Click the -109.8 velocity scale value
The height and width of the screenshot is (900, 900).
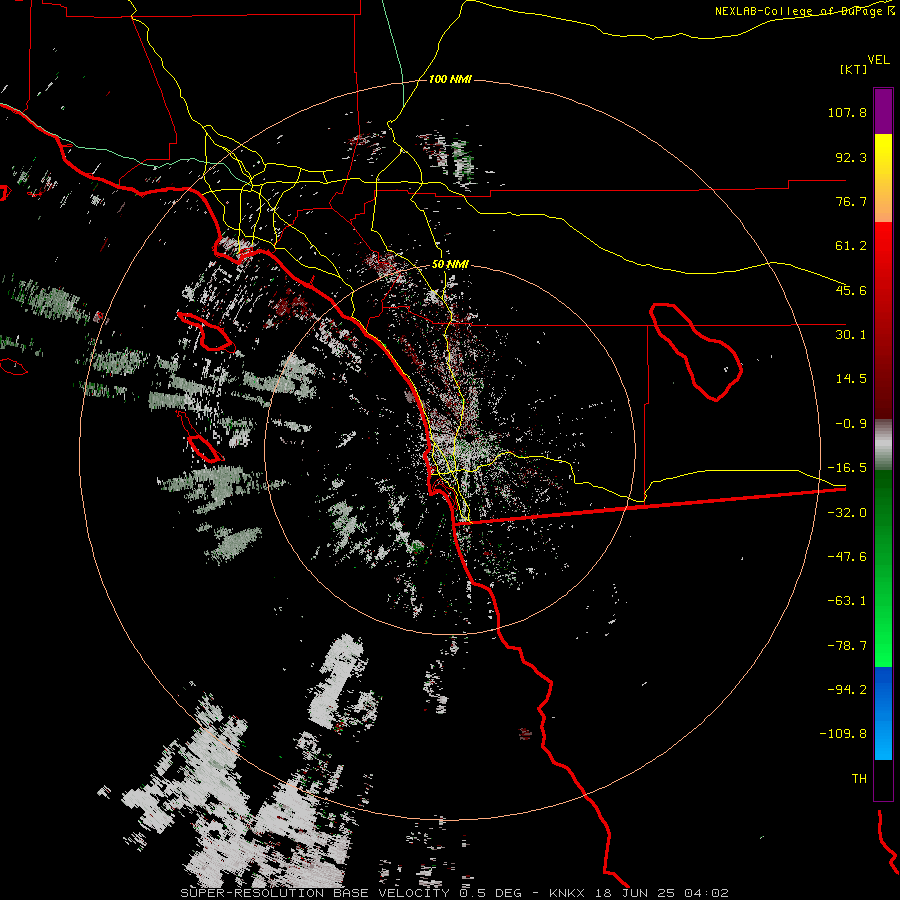tap(843, 734)
